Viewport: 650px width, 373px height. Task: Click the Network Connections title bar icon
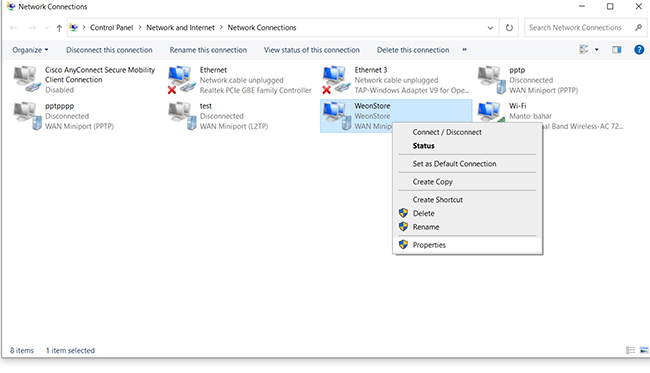tap(11, 6)
